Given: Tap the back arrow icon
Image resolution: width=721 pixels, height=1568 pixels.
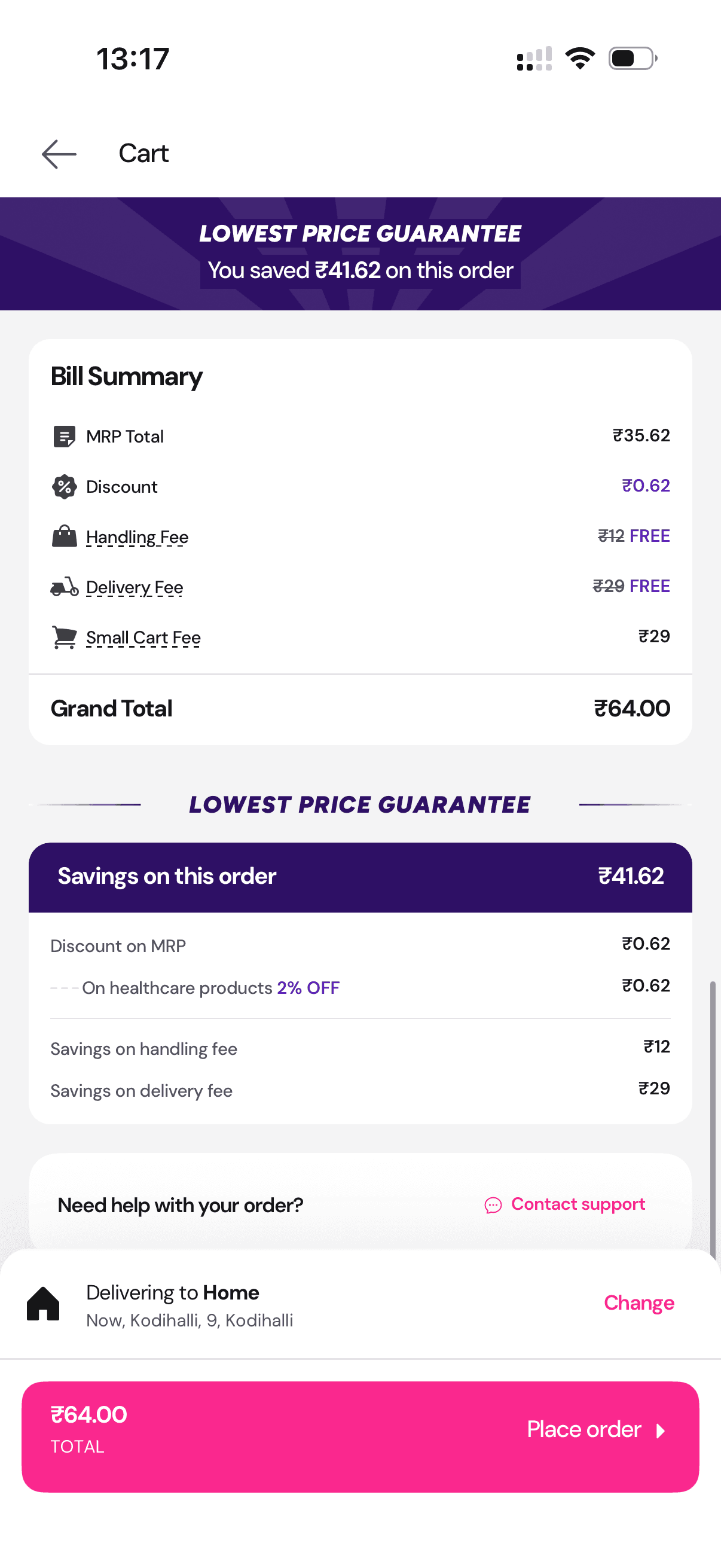Looking at the screenshot, I should coord(59,154).
